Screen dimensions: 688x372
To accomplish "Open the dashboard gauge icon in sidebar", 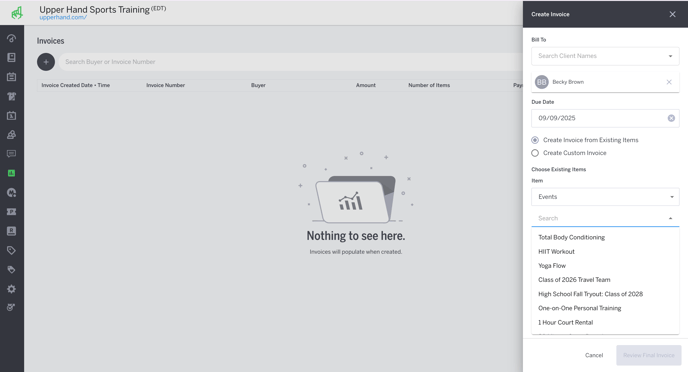I will pos(12,39).
